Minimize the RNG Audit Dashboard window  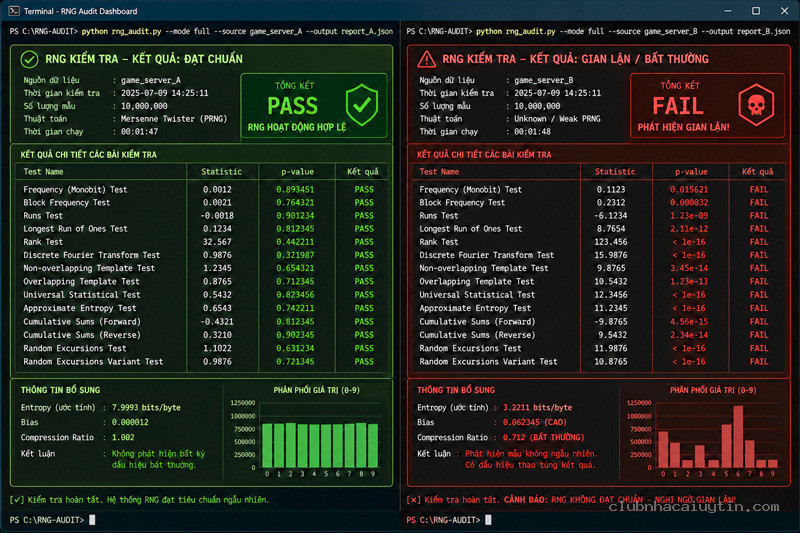pyautogui.click(x=728, y=11)
